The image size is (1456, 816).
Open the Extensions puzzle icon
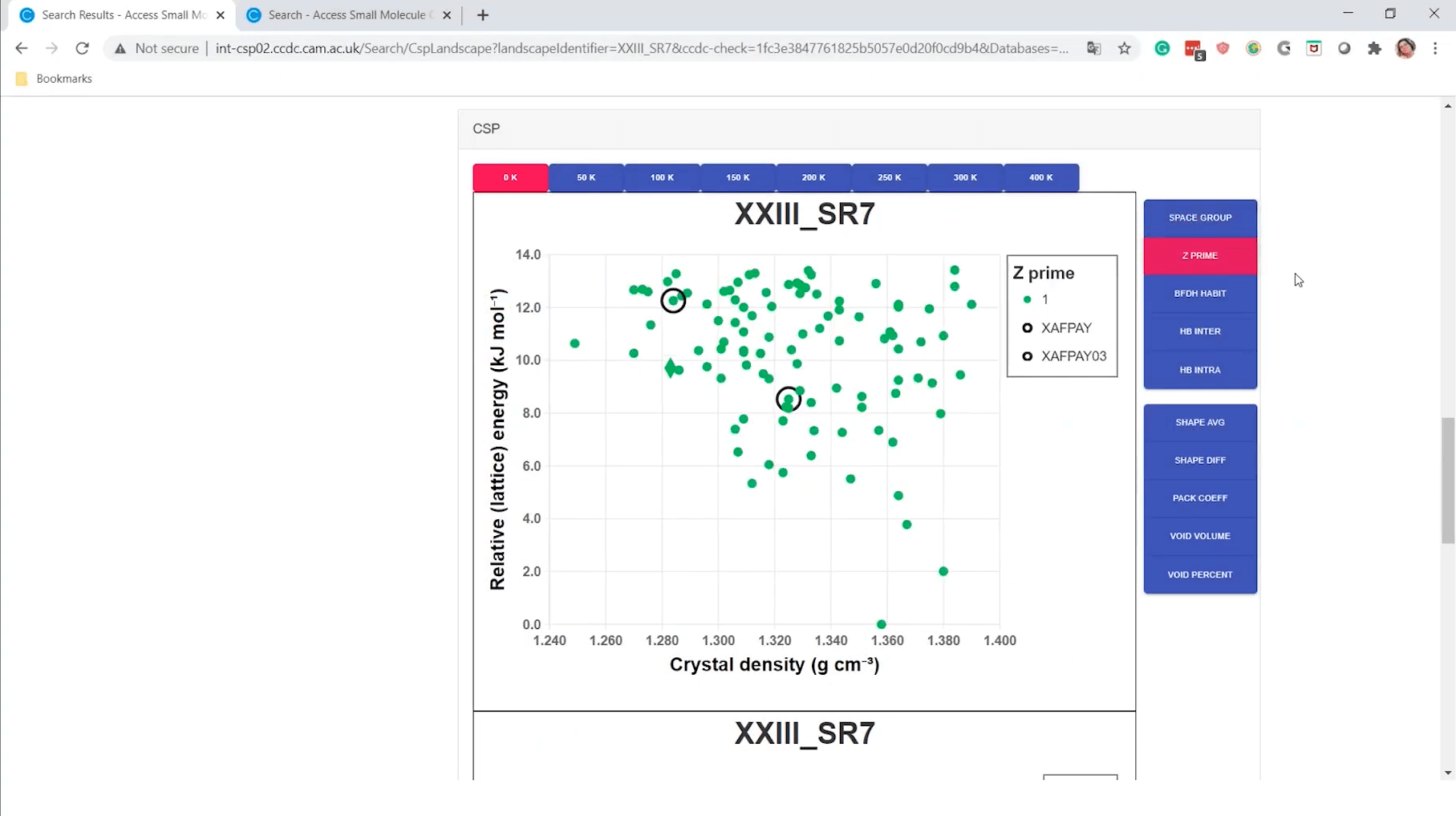coord(1374,48)
